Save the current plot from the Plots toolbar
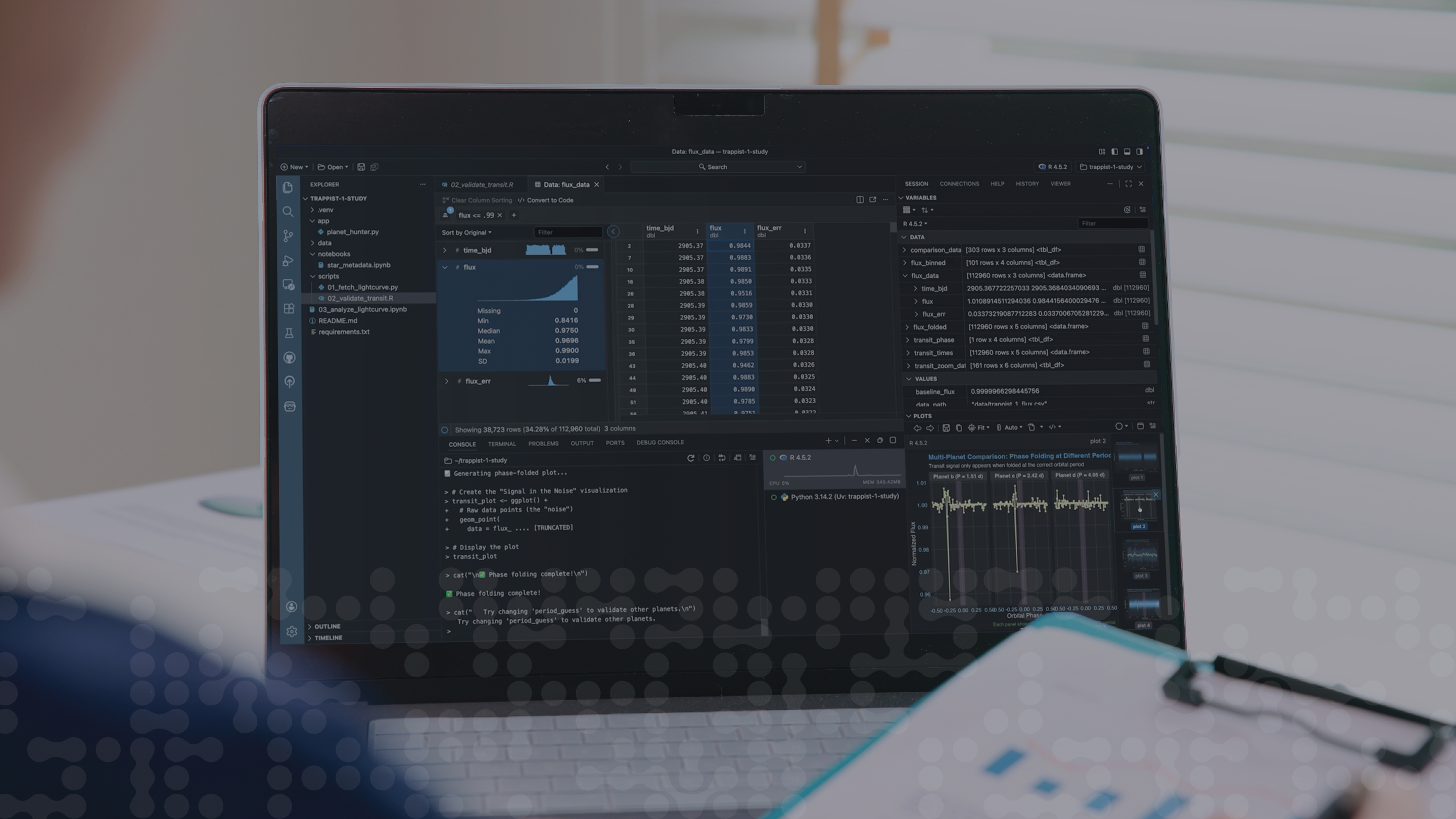The height and width of the screenshot is (819, 1456). click(x=946, y=427)
